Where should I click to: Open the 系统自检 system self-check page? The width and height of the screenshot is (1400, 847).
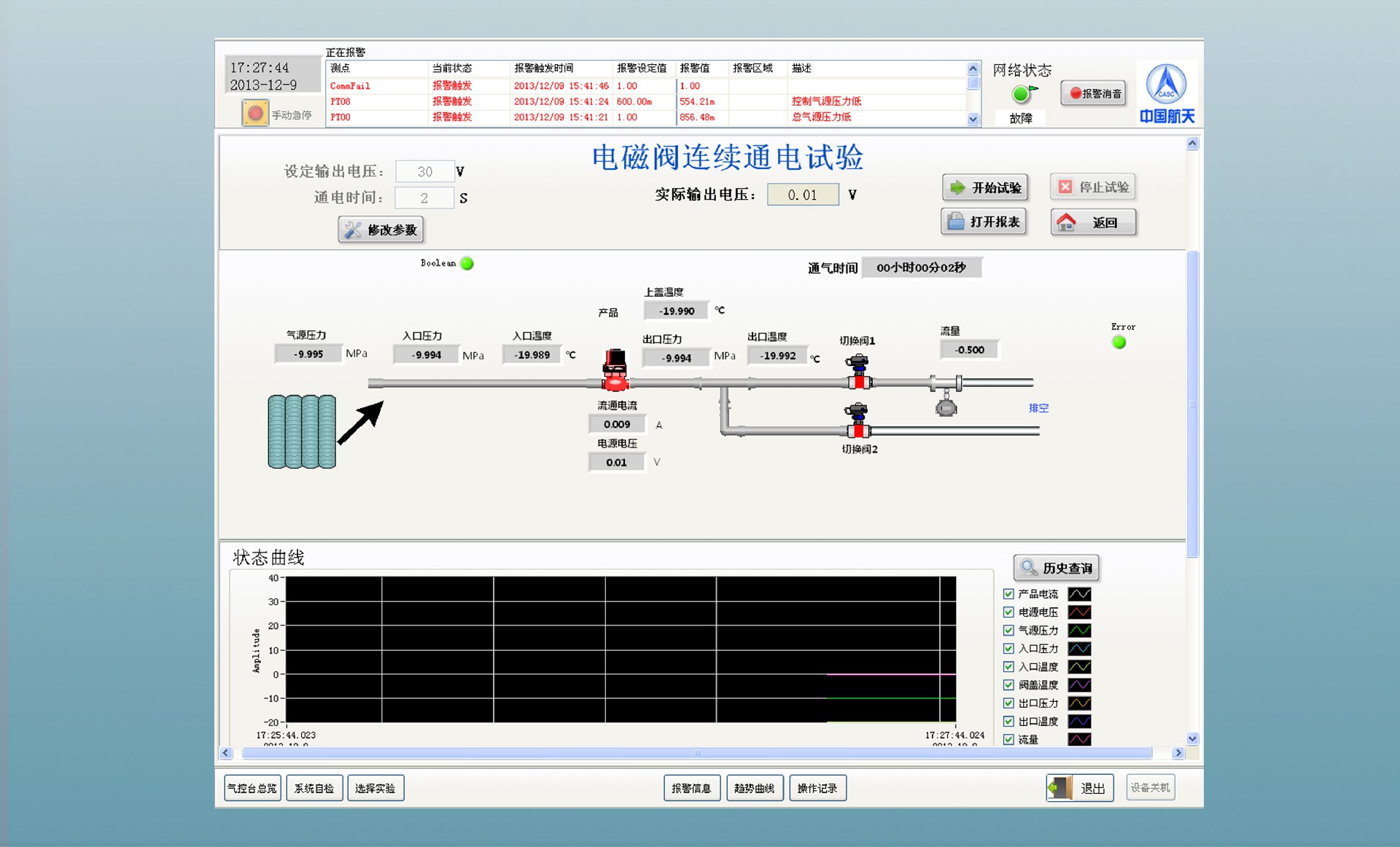coord(314,788)
